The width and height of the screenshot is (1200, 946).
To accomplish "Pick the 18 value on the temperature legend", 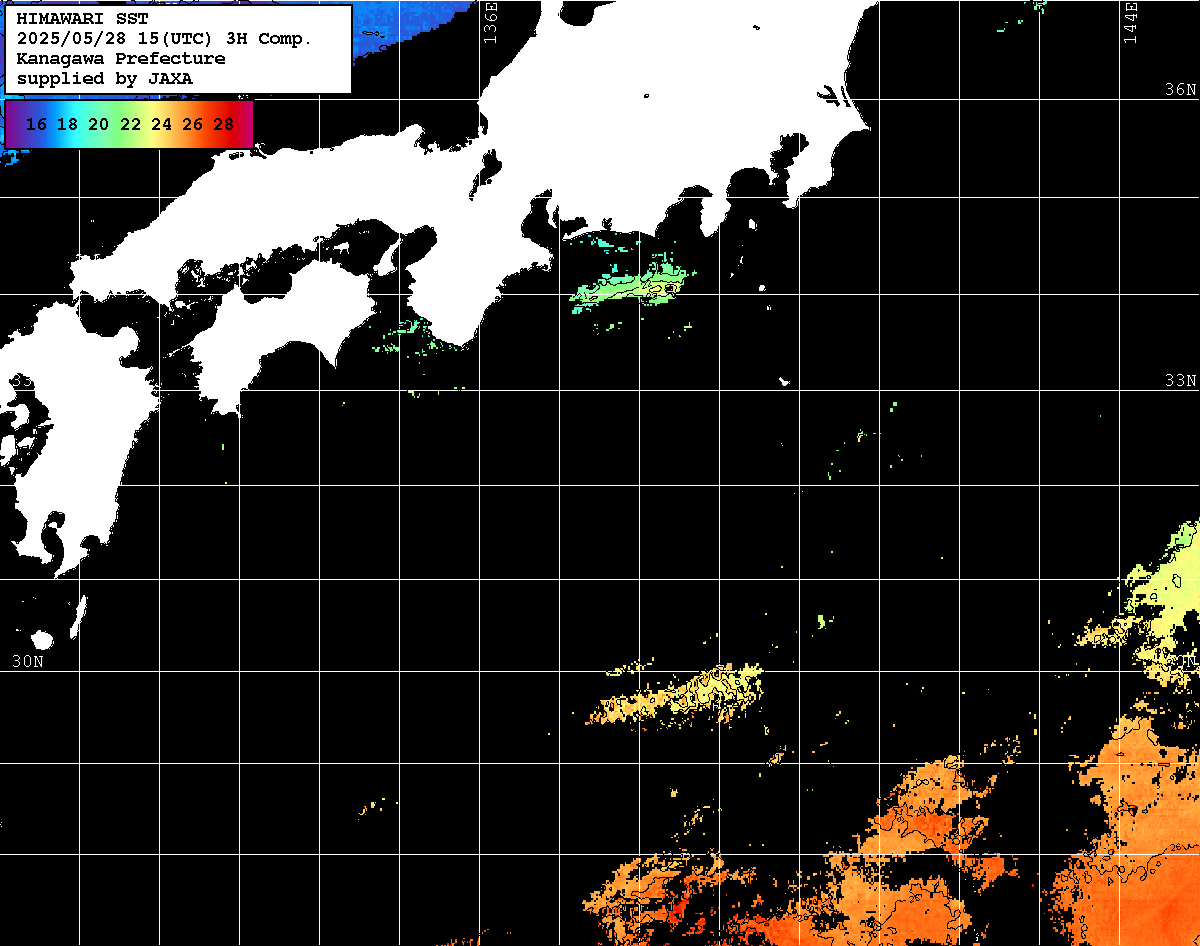I will click(x=67, y=124).
